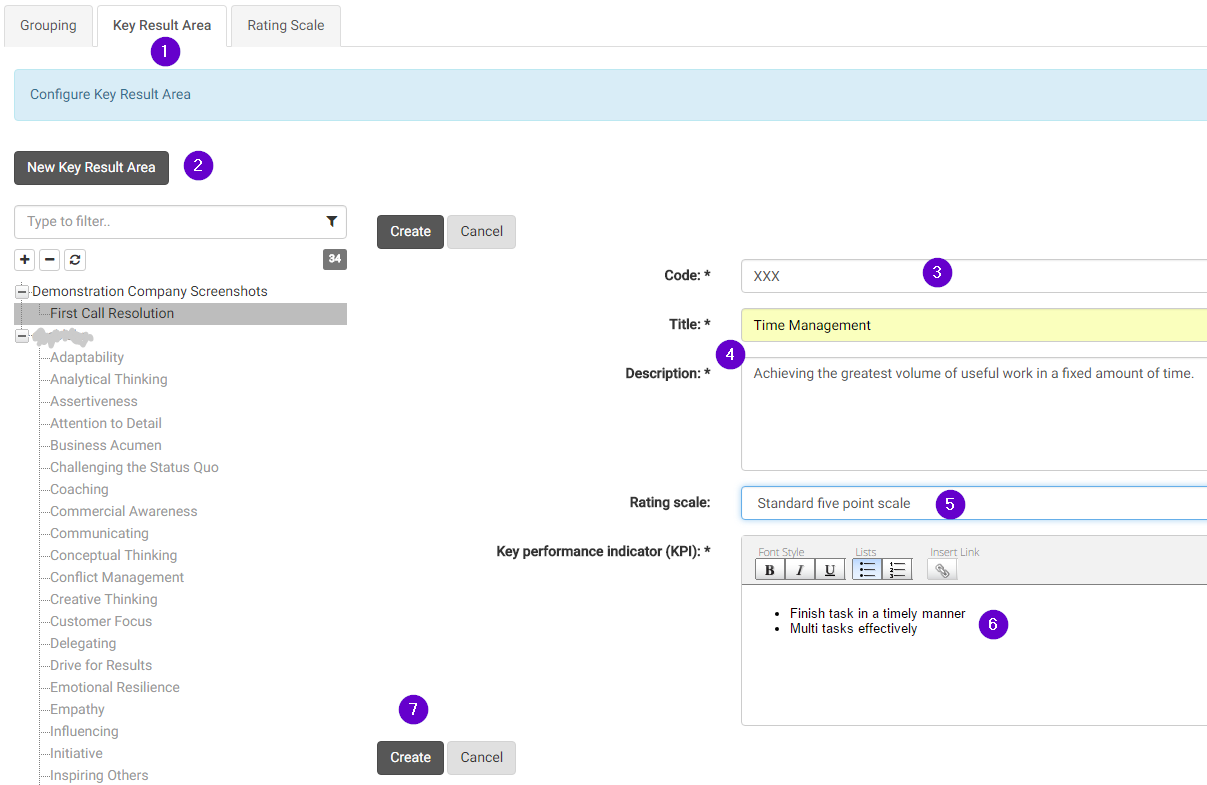This screenshot has width=1207, height=785.
Task: Select Inspiring Others item
Action: coord(99,776)
